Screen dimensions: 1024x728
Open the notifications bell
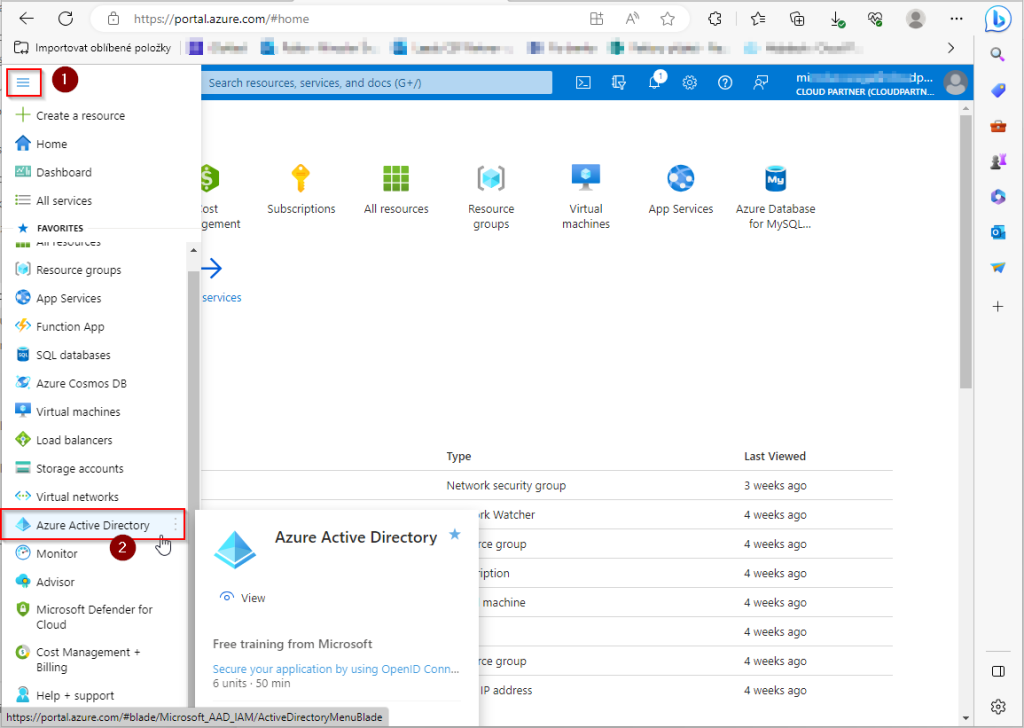click(x=654, y=83)
